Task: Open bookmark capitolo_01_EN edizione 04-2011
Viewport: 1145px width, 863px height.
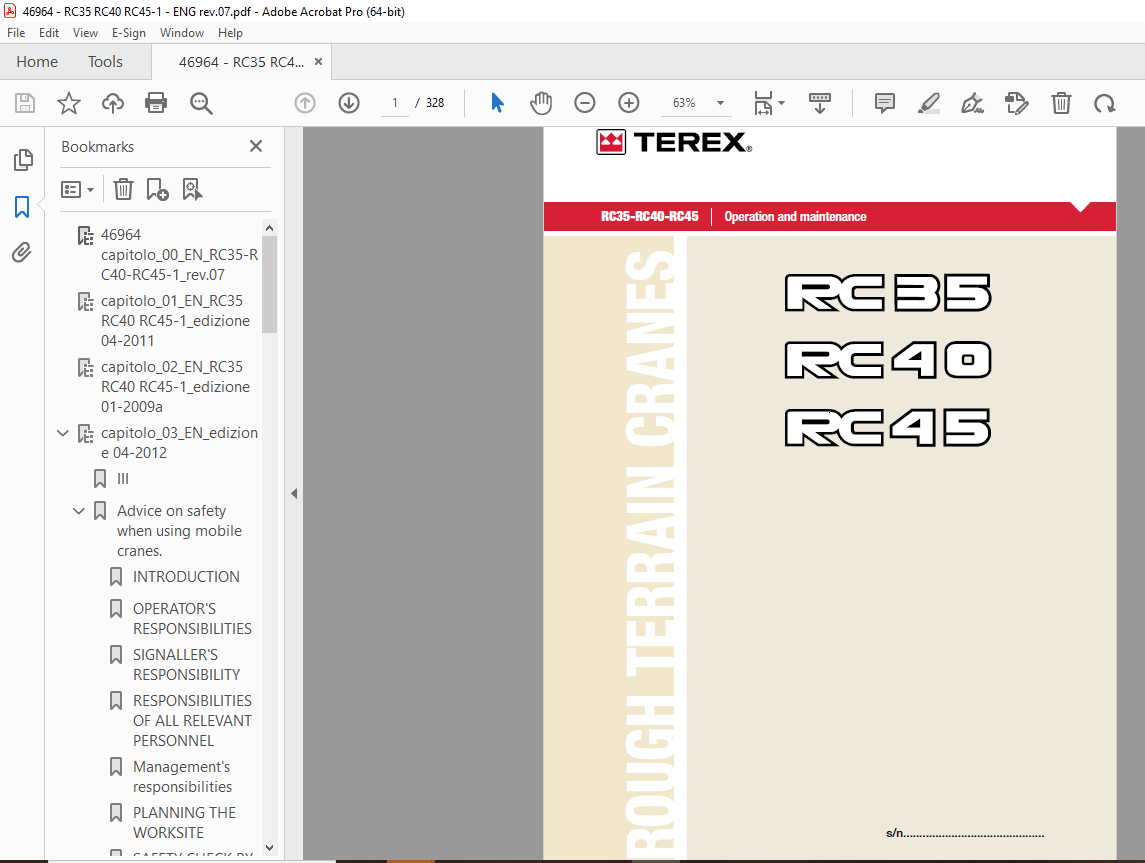Action: 175,321
